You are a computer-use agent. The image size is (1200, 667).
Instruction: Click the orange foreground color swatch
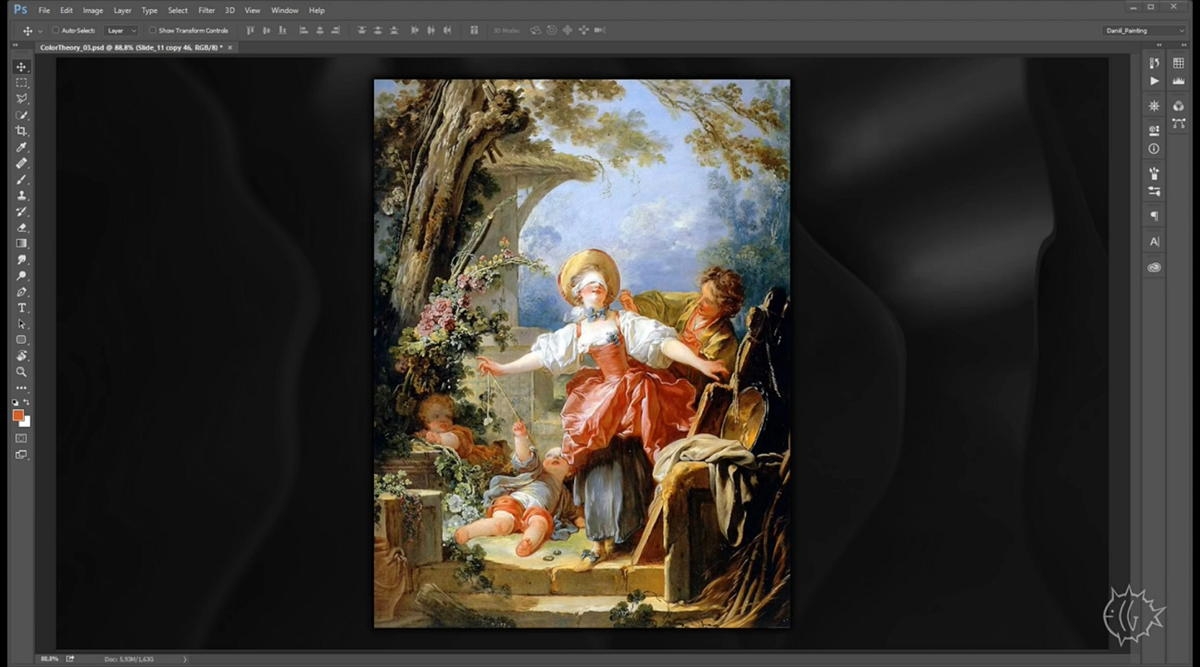tap(17, 415)
